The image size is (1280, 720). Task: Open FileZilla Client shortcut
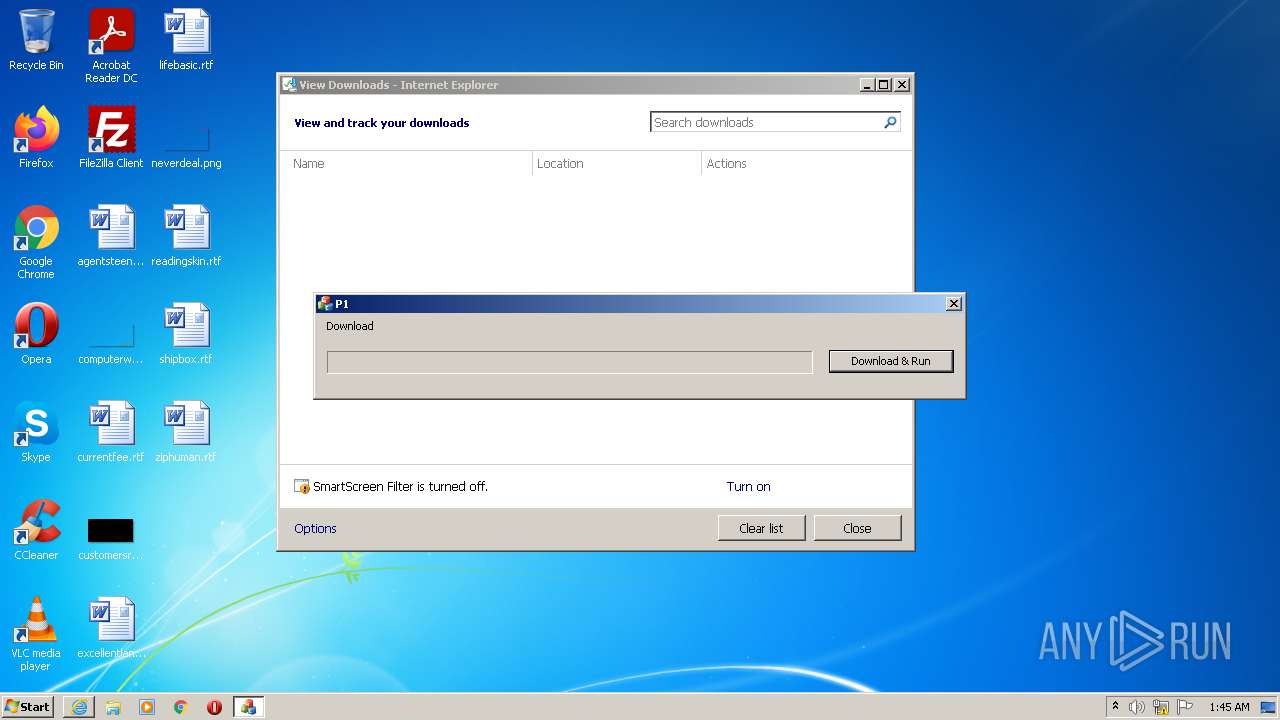coord(111,138)
